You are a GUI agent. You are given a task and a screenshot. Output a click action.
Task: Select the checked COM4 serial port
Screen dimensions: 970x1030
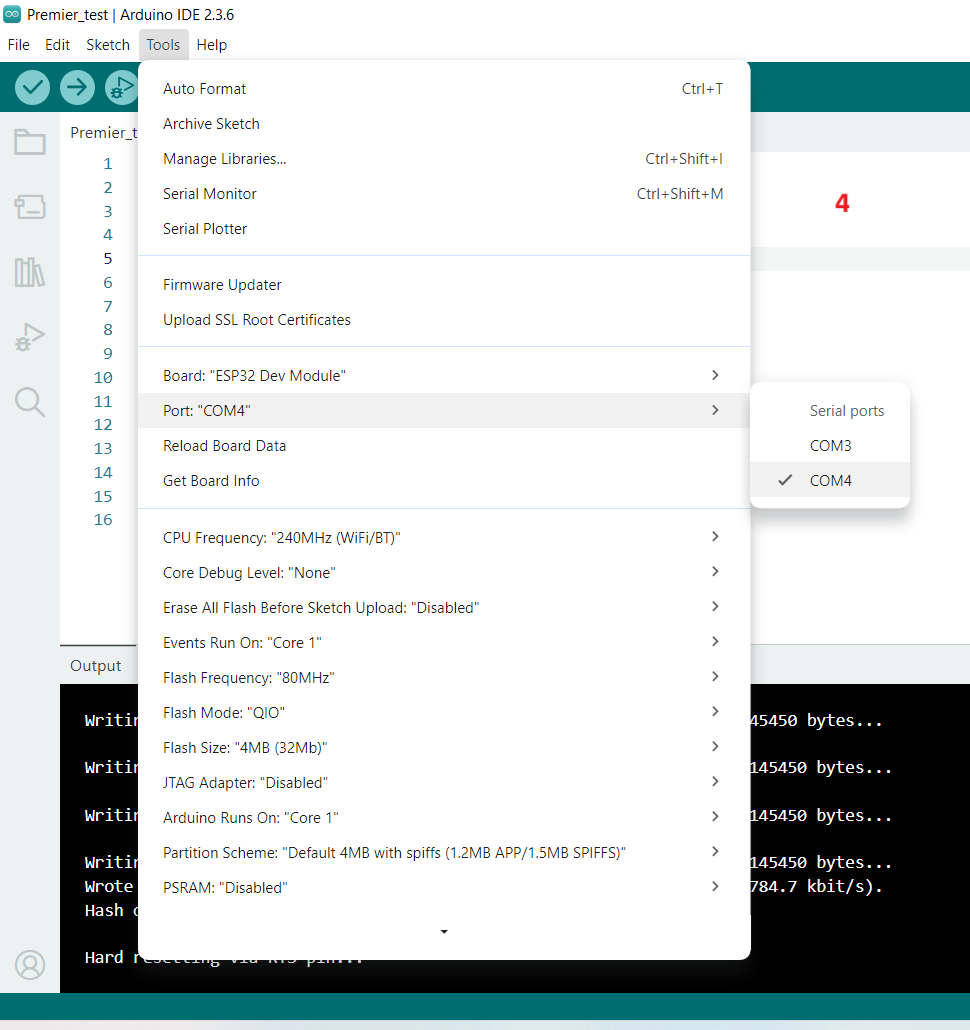coord(830,480)
